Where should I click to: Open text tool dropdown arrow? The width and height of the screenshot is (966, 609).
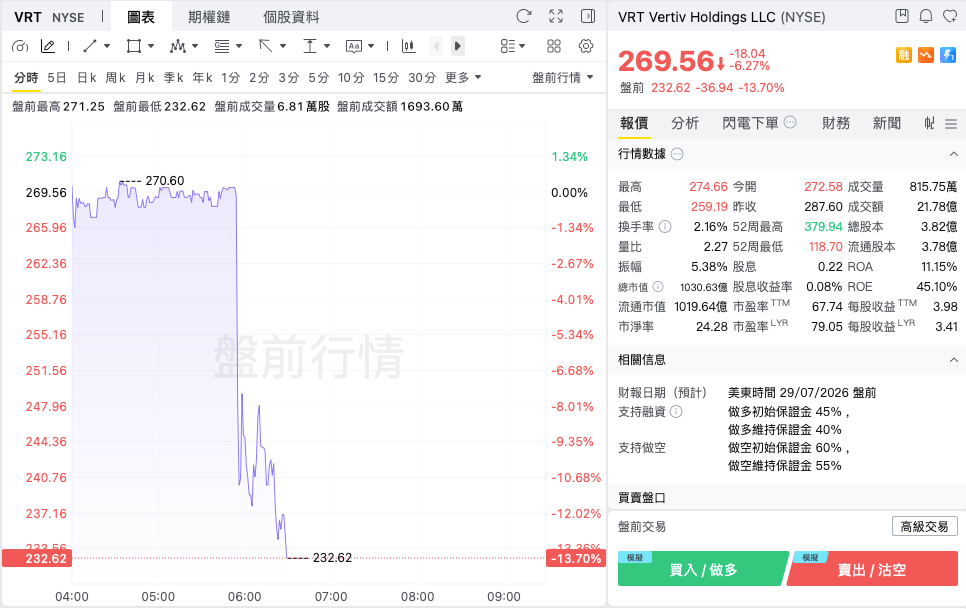(x=370, y=46)
